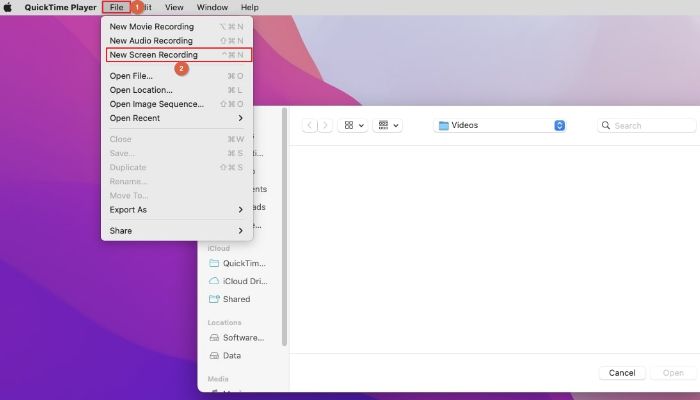Choose New Screen Recording
The image size is (700, 400).
[x=179, y=55]
